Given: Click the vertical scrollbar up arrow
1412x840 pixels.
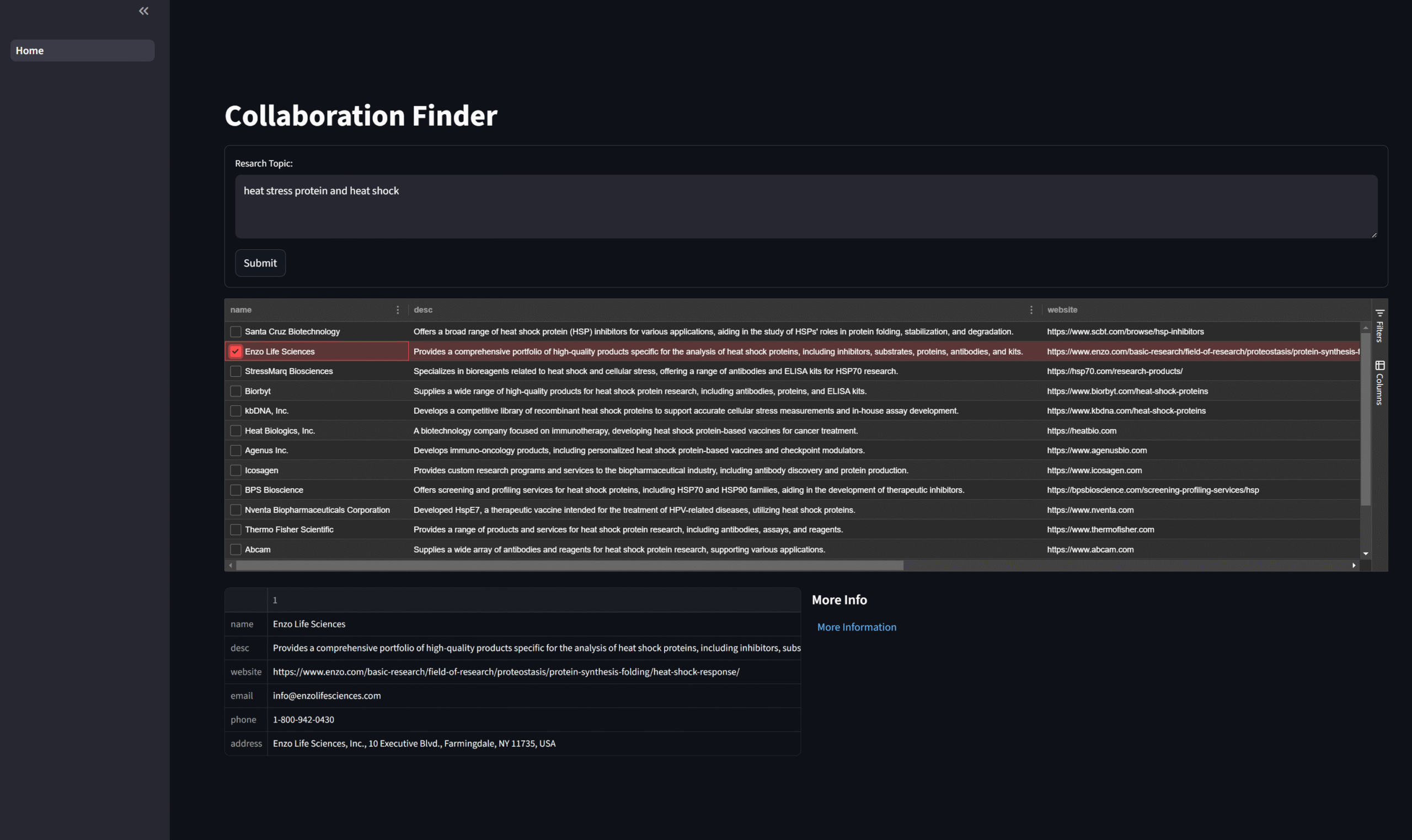Looking at the screenshot, I should (x=1366, y=327).
